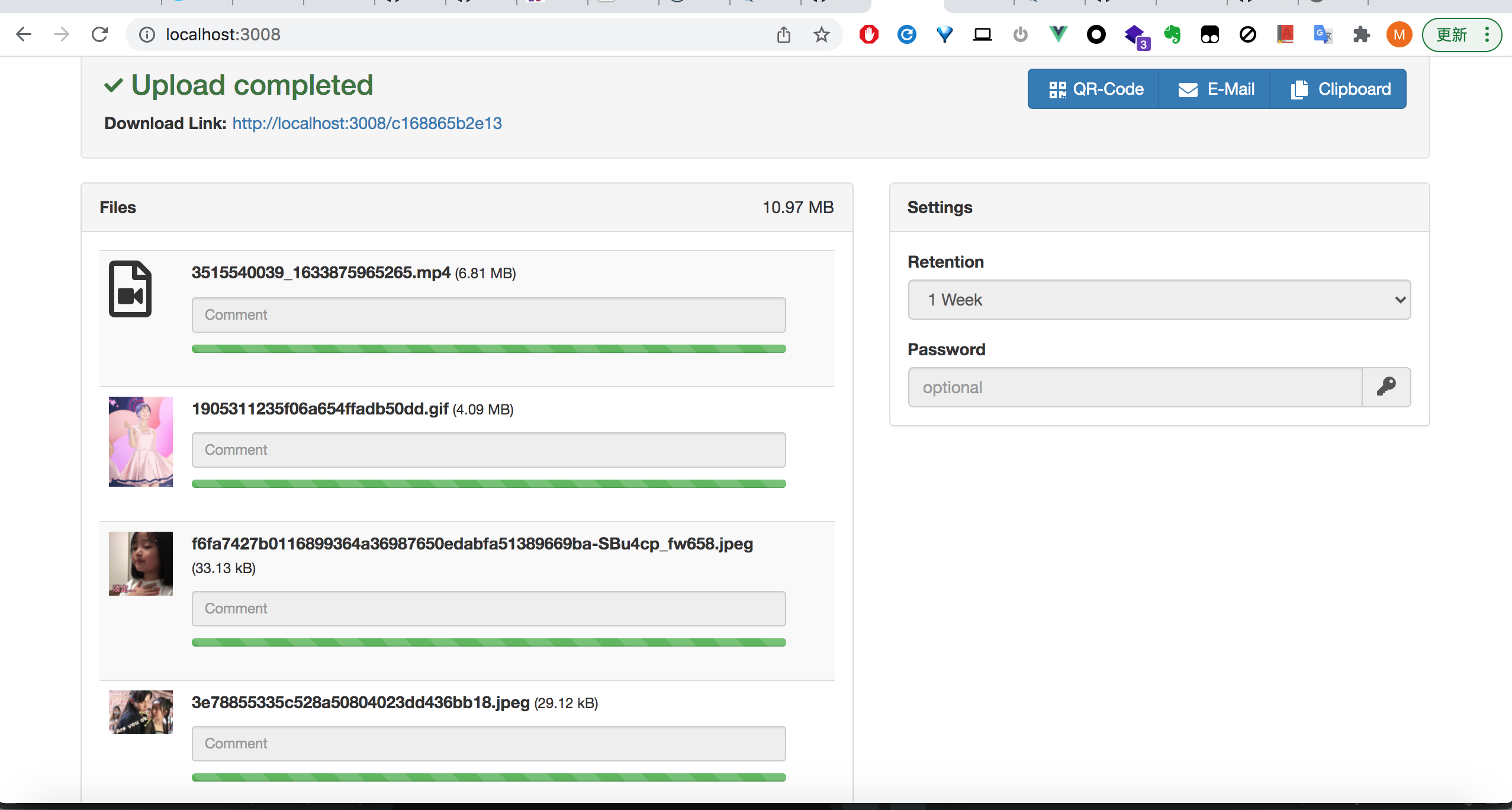Click the share icon in the address bar
Screen dimensions: 1512x810
tap(783, 34)
